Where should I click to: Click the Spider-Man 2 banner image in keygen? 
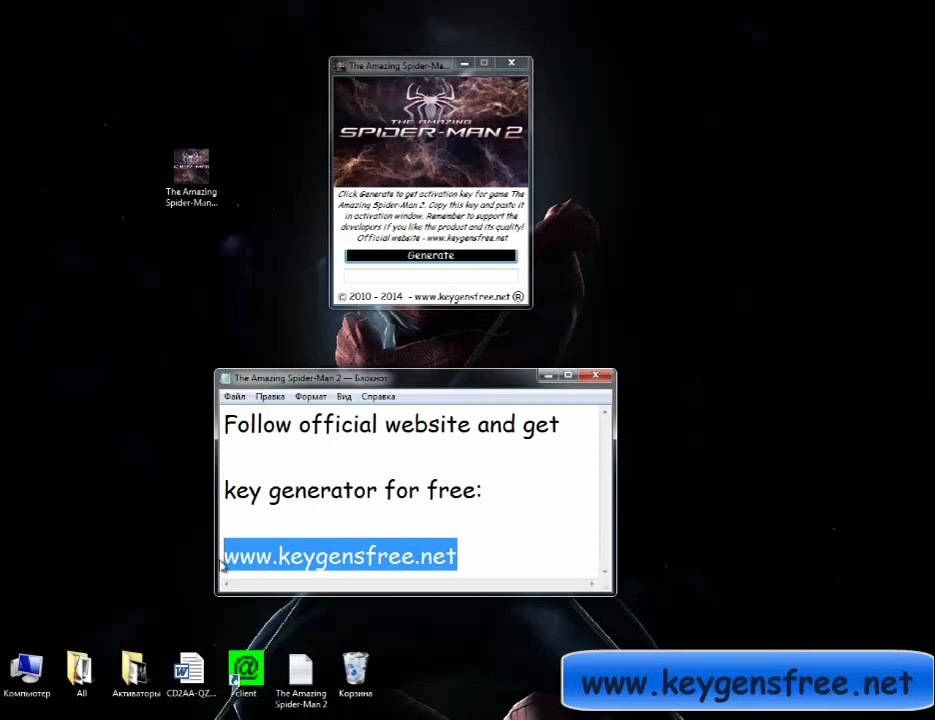click(431, 132)
